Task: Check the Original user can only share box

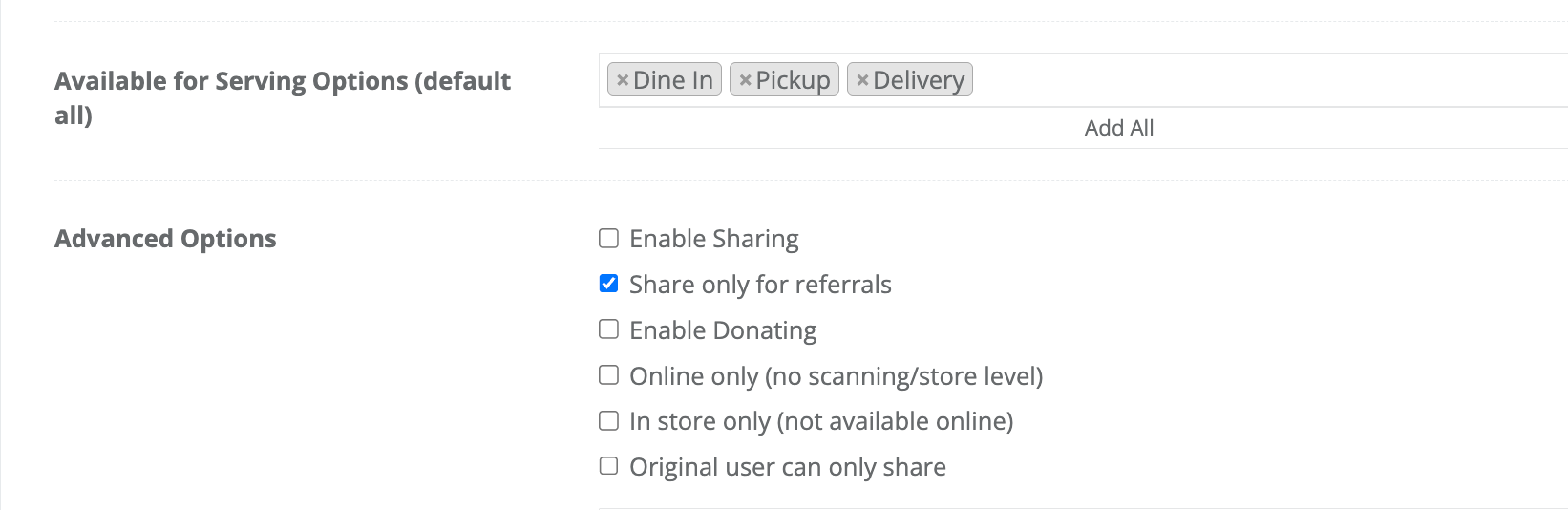Action: 608,466
